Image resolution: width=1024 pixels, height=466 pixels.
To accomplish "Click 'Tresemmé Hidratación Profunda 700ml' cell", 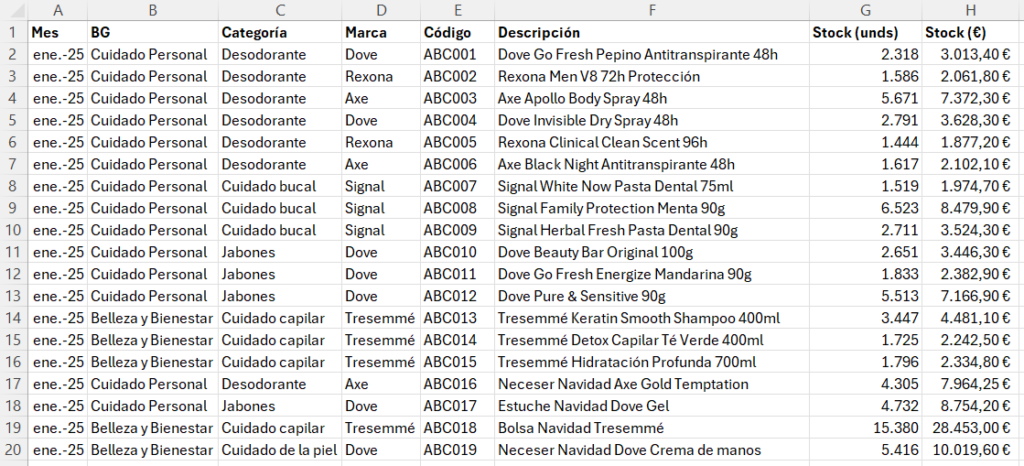I will [x=652, y=362].
